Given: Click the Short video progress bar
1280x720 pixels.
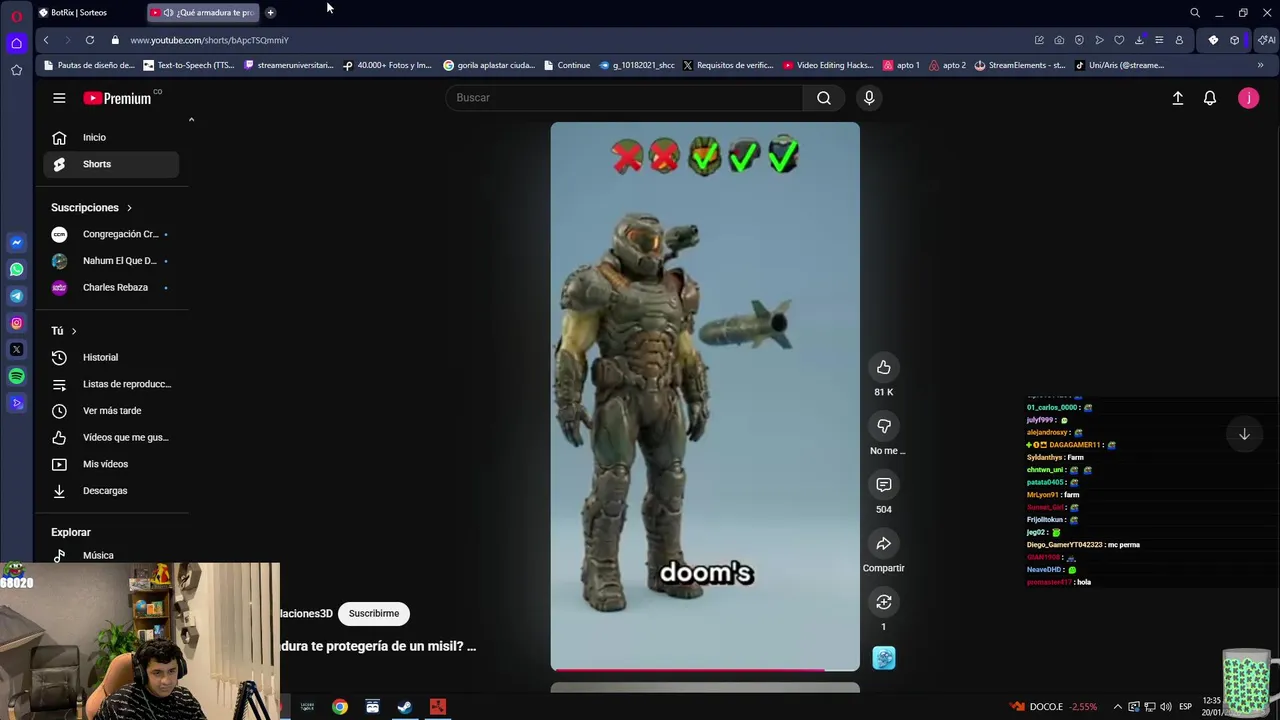Looking at the screenshot, I should 705,670.
